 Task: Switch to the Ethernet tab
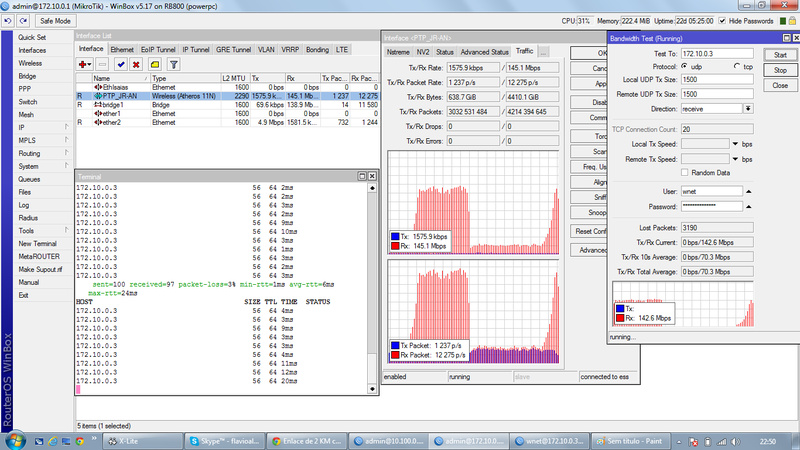tap(122, 49)
